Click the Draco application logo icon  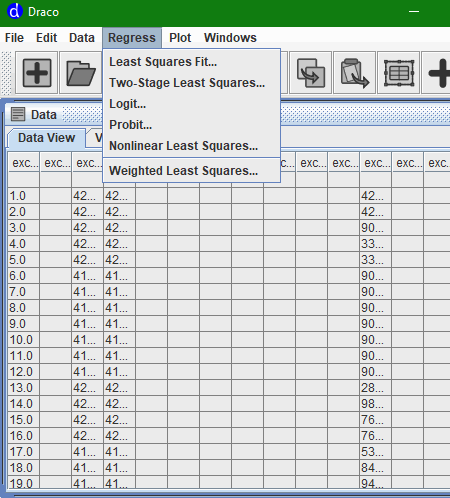[x=14, y=12]
